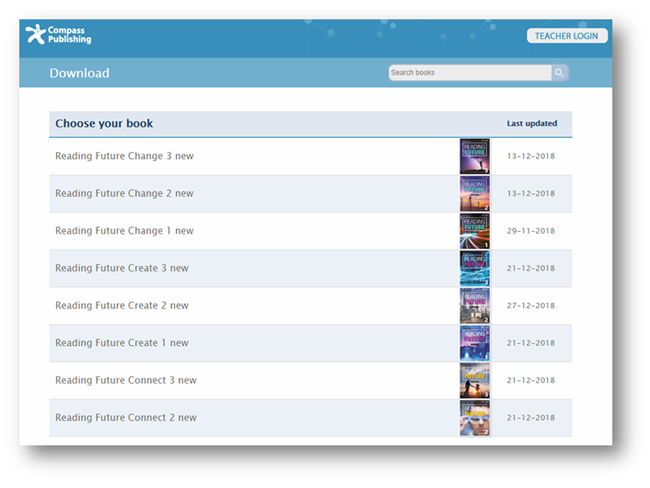Screen dimensions: 650x488
Task: Click the Reading Future Connect 3 cover thumbnail
Action: pos(475,380)
